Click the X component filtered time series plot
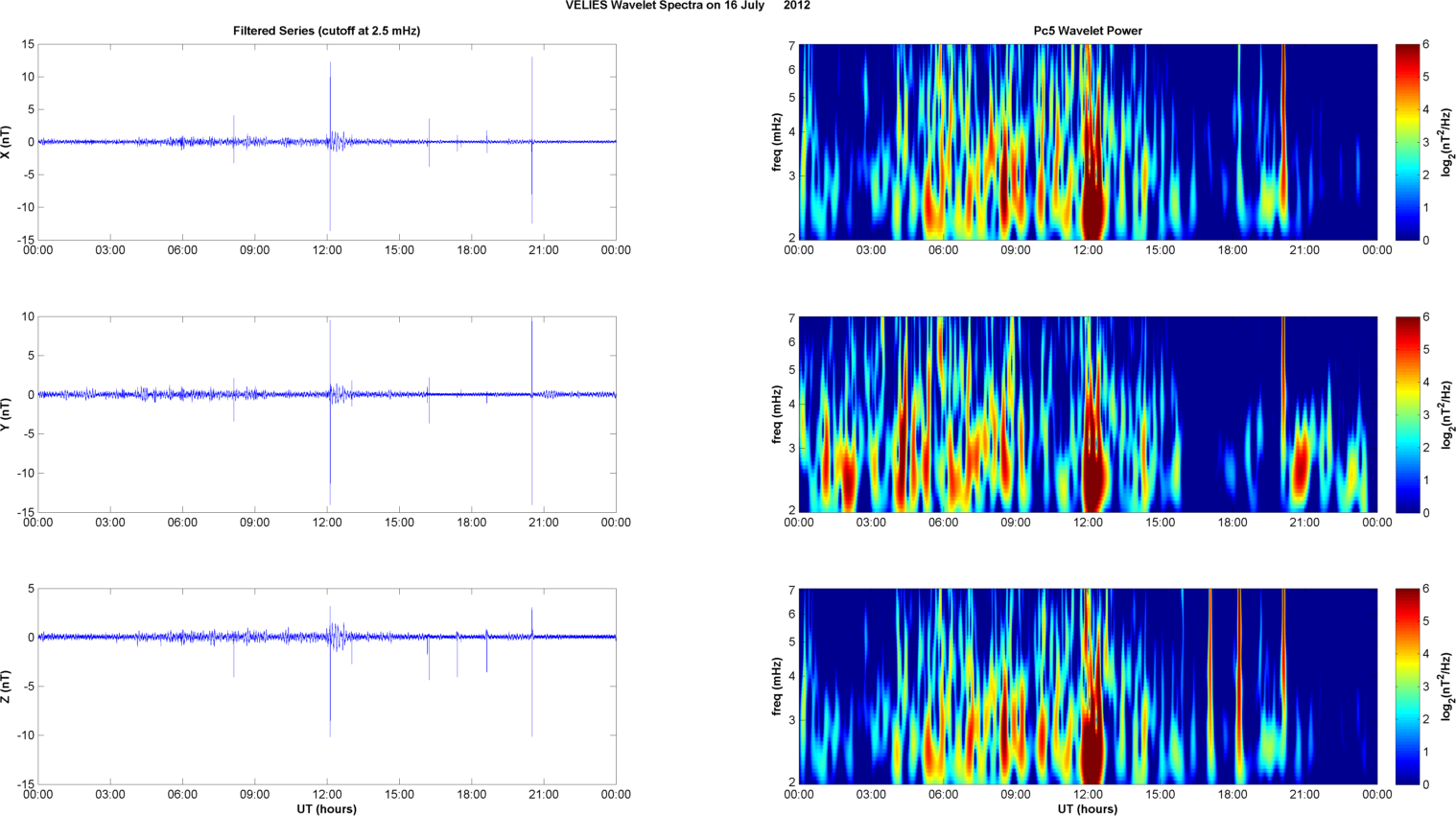The width and height of the screenshot is (1456, 816). tap(326, 142)
